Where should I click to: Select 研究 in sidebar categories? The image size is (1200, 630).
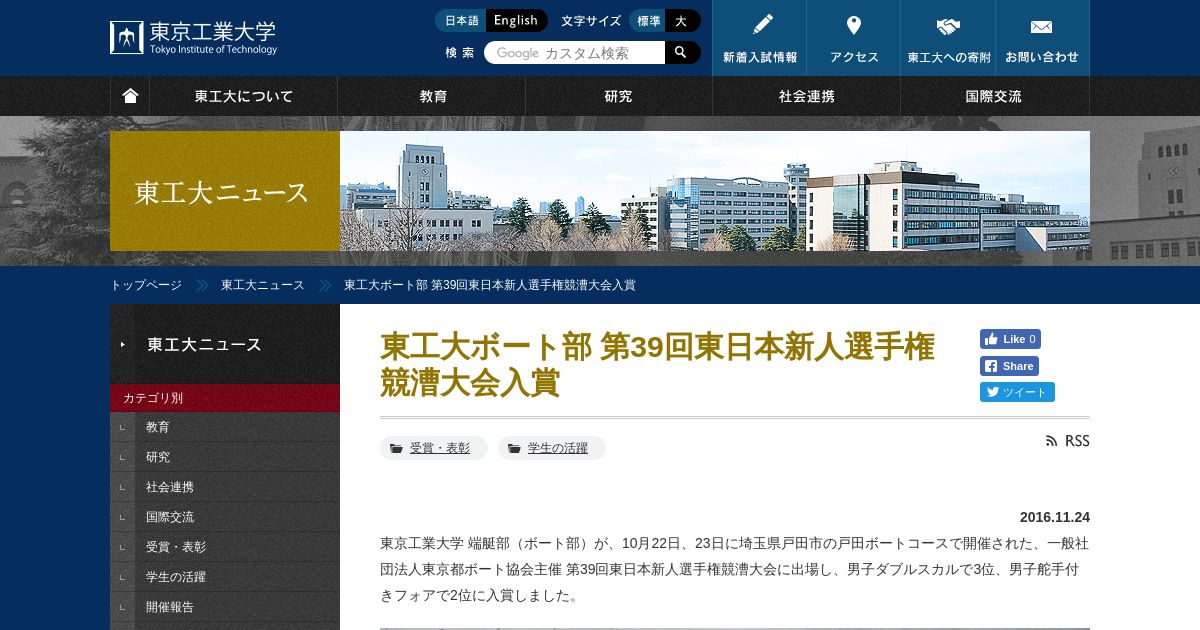click(225, 457)
